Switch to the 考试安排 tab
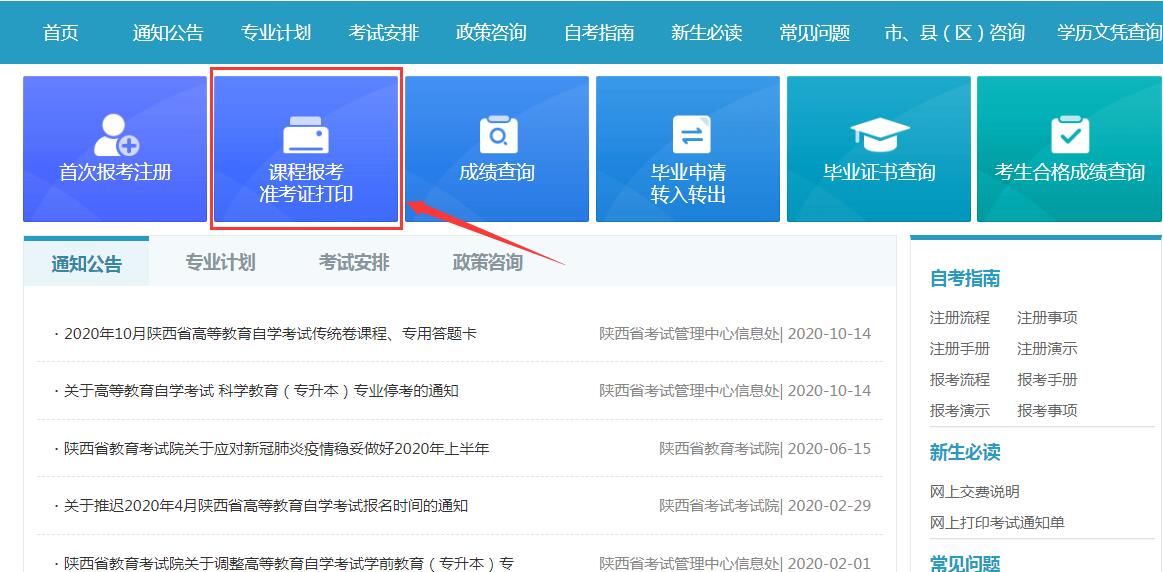1163x572 pixels. (354, 263)
